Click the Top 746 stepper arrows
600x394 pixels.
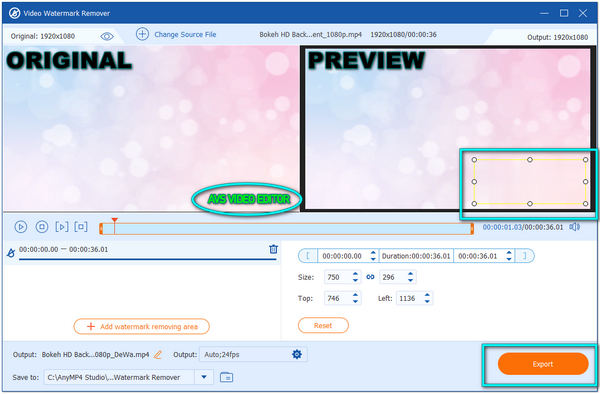coord(355,298)
